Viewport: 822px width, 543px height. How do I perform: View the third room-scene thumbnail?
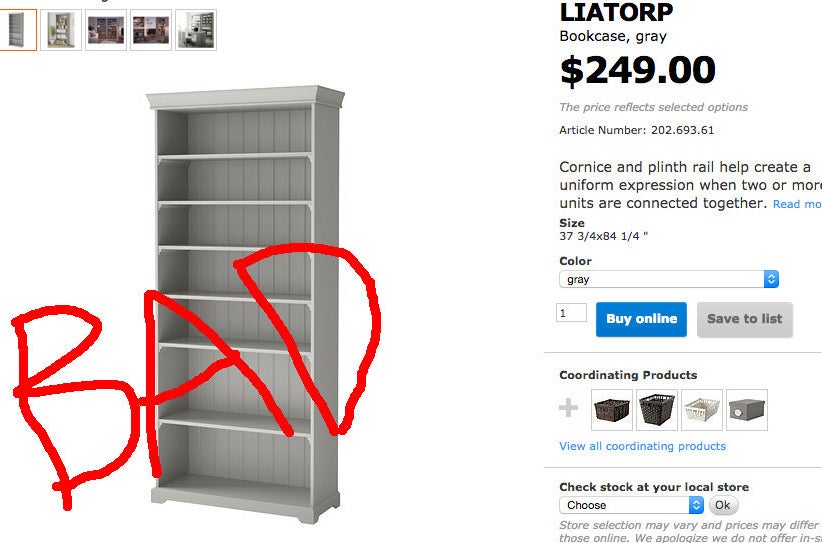[x=106, y=30]
